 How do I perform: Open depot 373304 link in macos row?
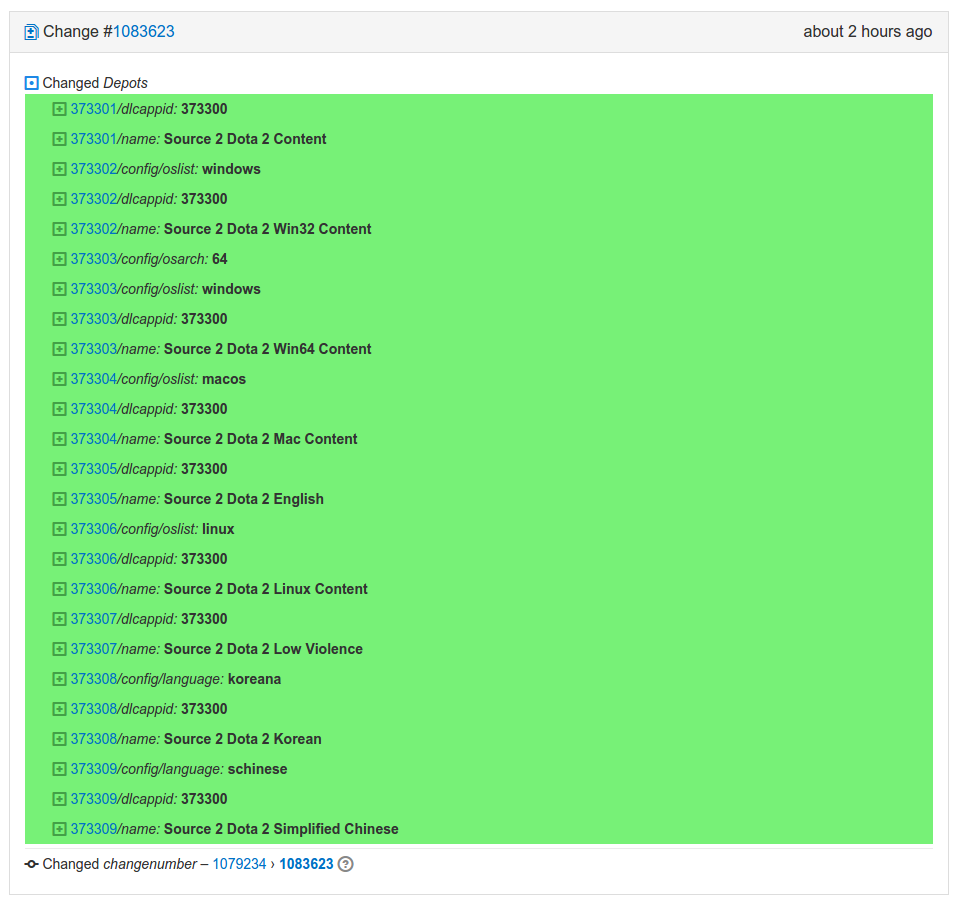tap(94, 379)
